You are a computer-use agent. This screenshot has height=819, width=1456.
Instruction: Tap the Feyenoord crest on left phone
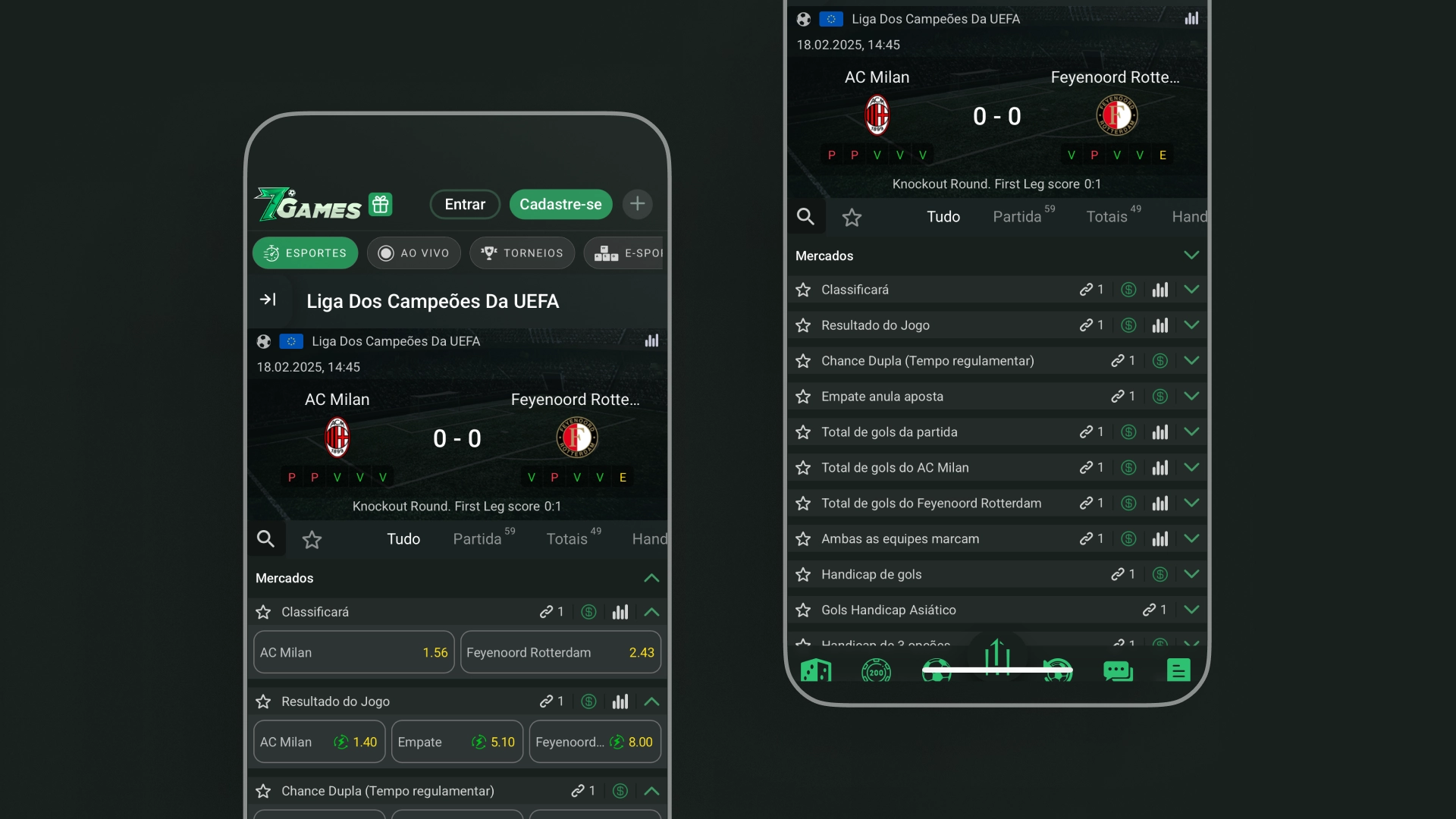[577, 438]
